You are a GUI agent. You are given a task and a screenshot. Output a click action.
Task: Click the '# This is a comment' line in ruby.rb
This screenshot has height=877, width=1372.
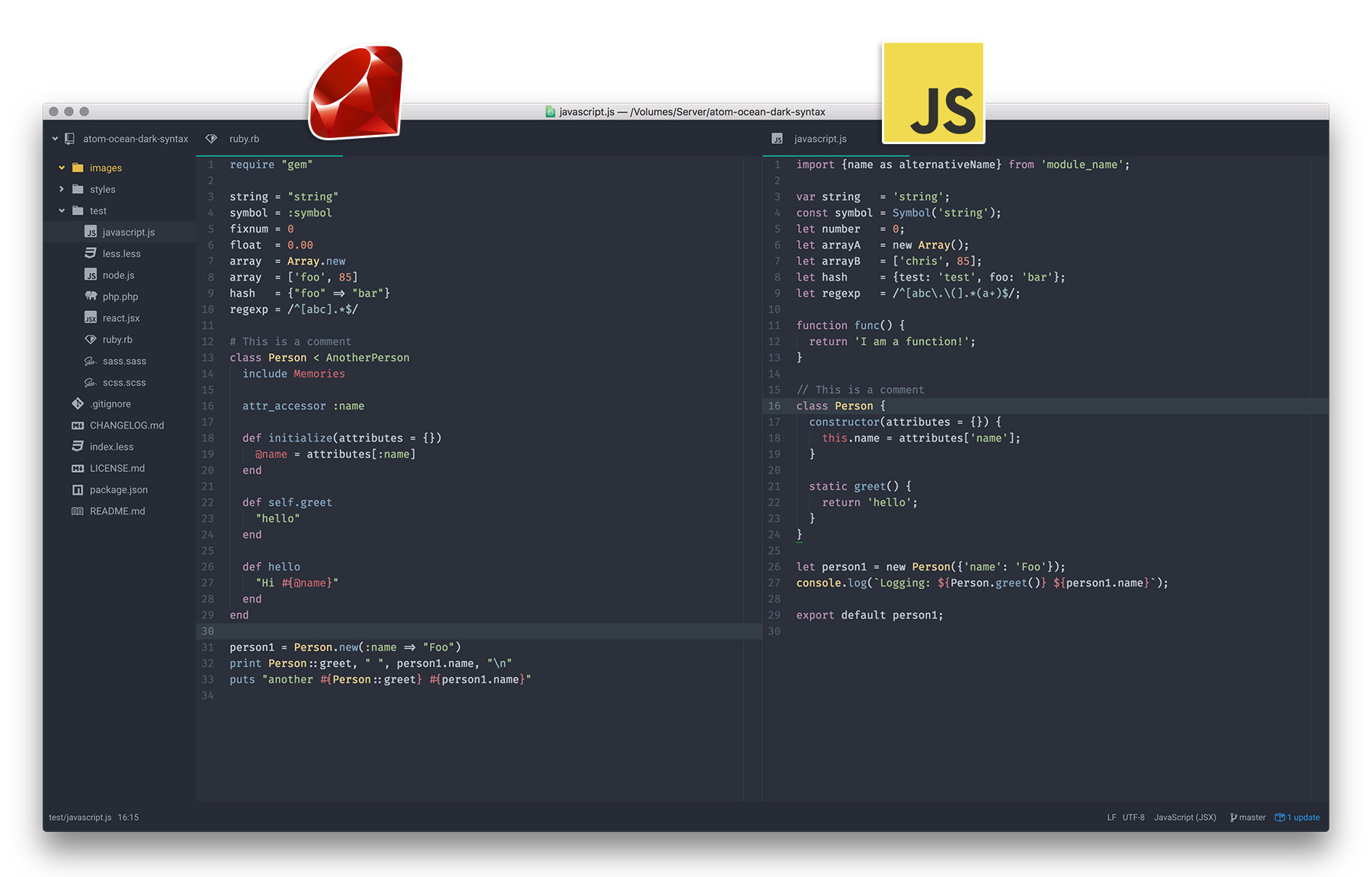coord(290,342)
